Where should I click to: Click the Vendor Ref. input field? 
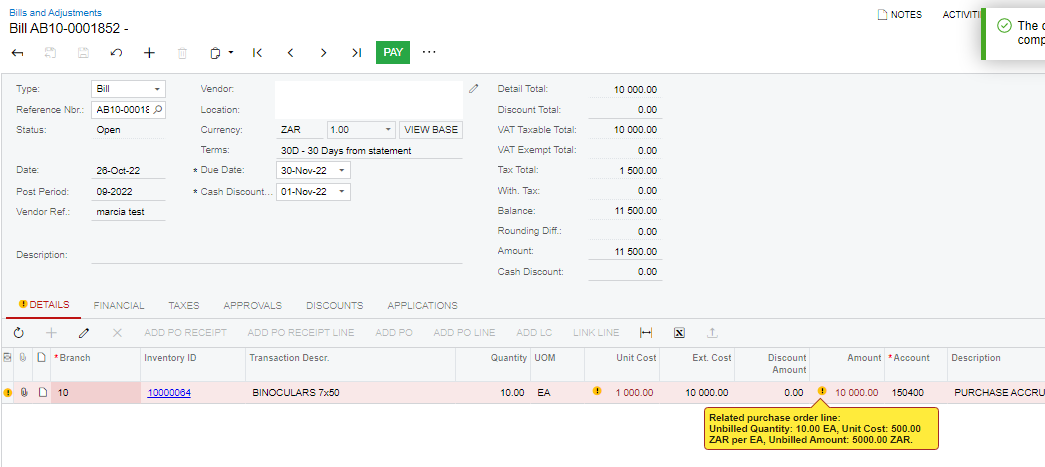click(x=128, y=212)
